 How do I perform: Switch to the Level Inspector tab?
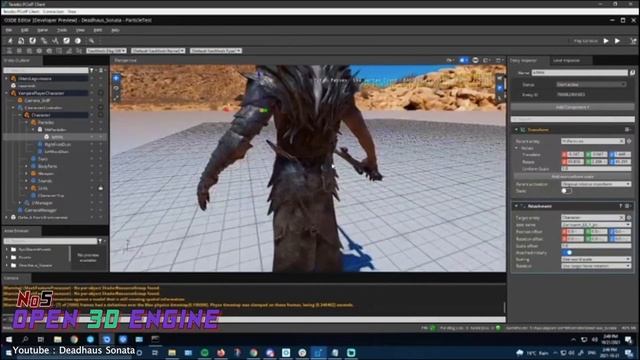(x=566, y=60)
